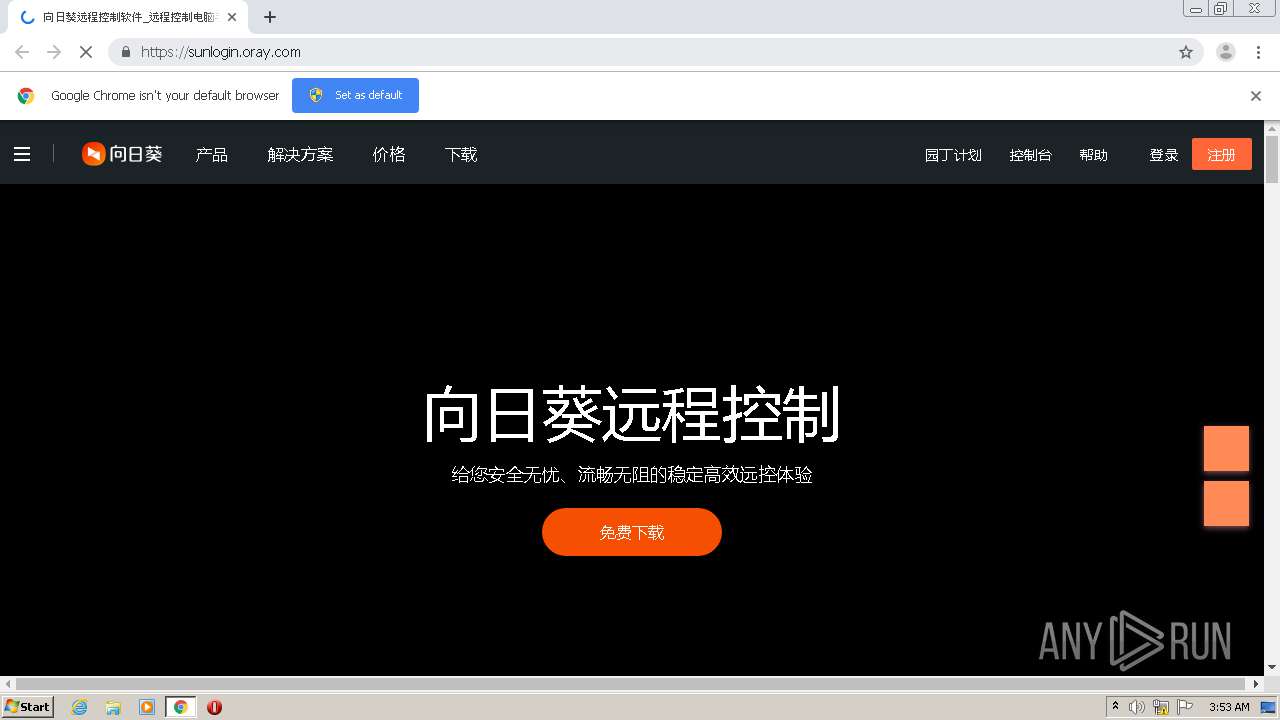View site security lock info
The height and width of the screenshot is (720, 1280).
click(x=125, y=52)
